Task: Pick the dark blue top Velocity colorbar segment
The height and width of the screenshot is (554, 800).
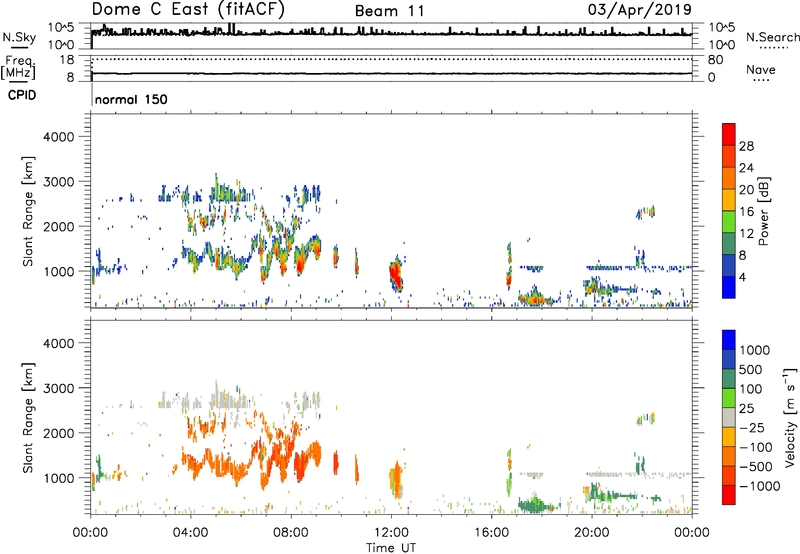Action: pyautogui.click(x=729, y=340)
